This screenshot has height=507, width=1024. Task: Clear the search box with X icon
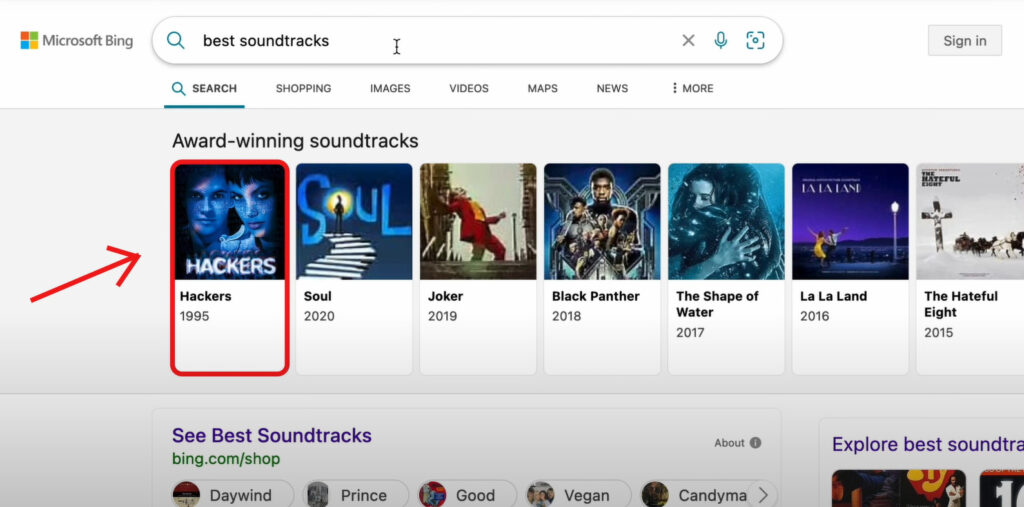click(x=688, y=40)
